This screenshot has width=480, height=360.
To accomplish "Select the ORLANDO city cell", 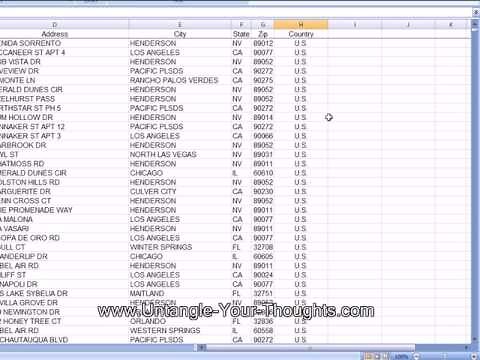I will [180, 321].
